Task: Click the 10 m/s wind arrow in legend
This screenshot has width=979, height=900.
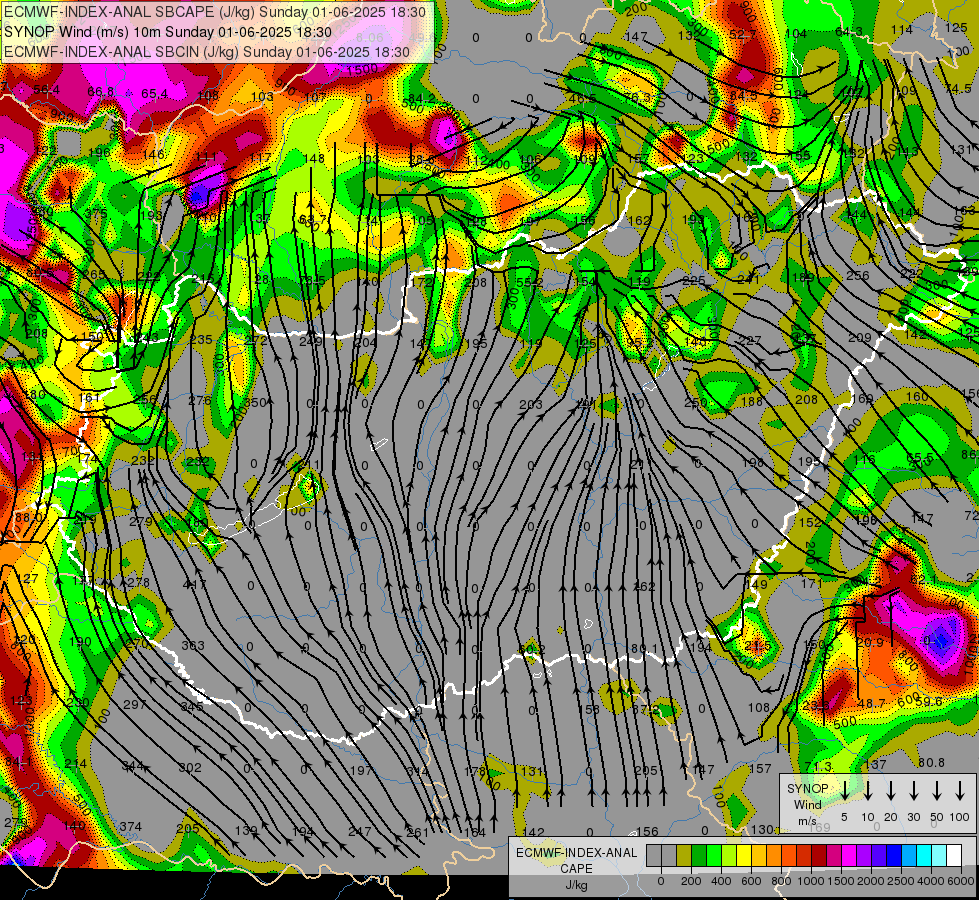Action: click(868, 791)
